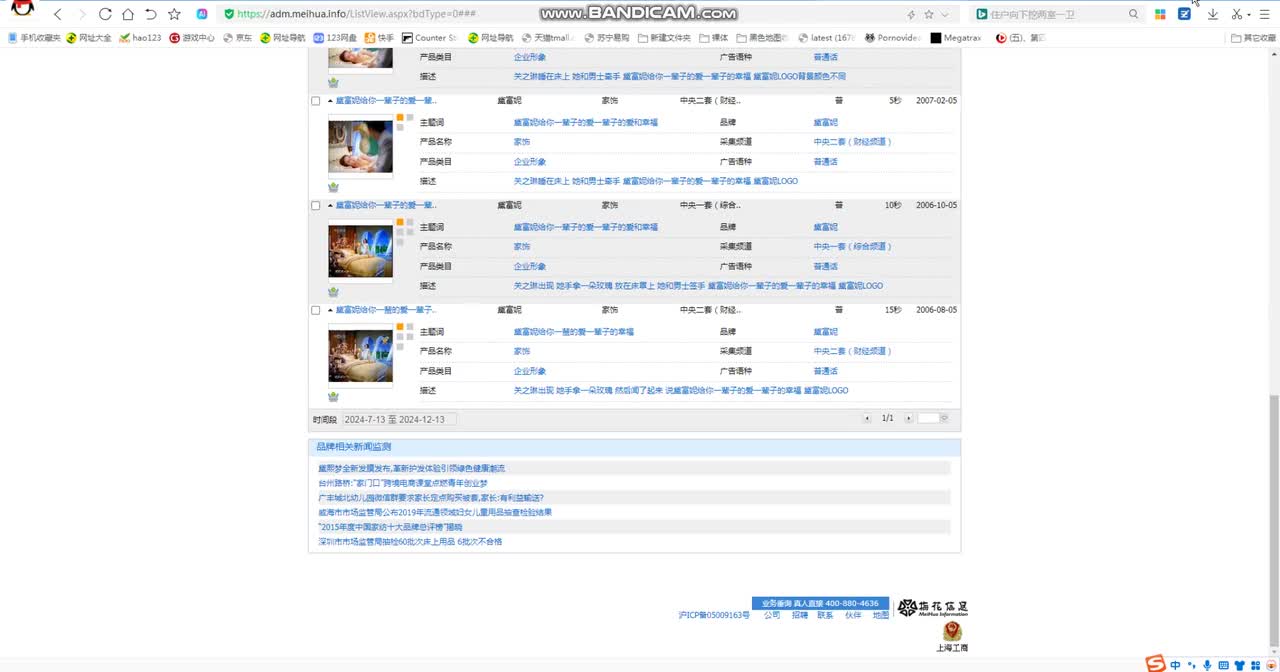1280x672 pixels.
Task: Collapse the 2007-02-05 ad row triangle
Action: 330,101
